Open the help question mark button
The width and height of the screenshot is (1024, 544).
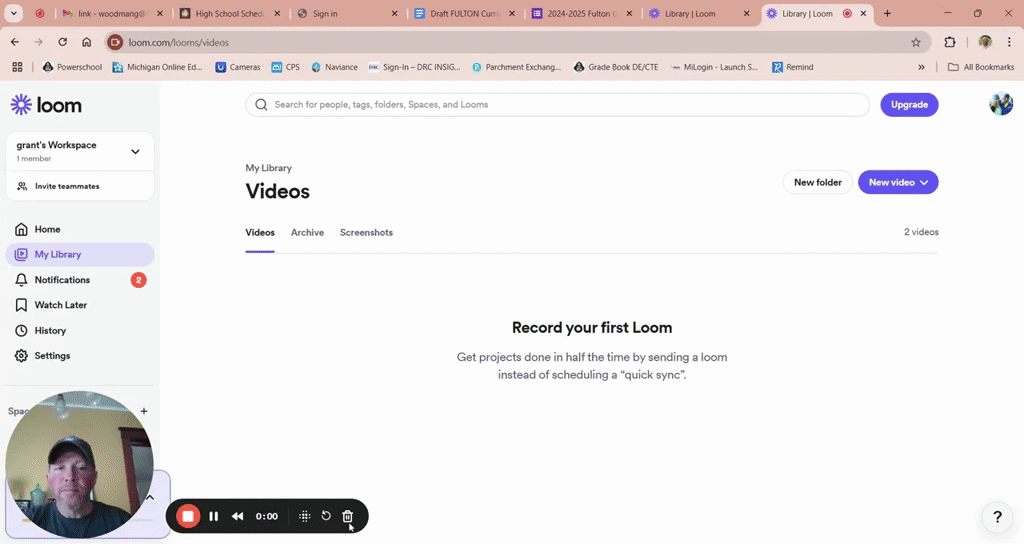(x=997, y=517)
